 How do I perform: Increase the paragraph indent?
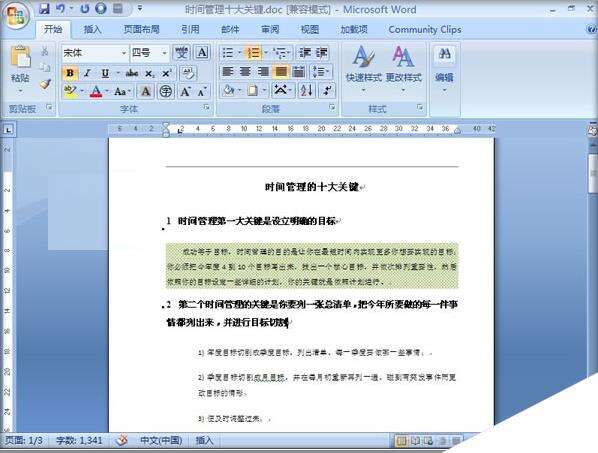(x=322, y=53)
